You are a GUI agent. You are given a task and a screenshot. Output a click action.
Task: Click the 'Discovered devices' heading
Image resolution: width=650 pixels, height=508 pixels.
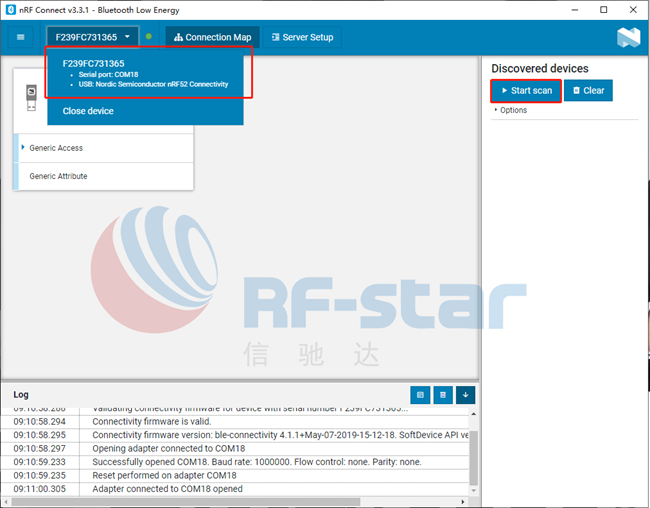tap(540, 68)
